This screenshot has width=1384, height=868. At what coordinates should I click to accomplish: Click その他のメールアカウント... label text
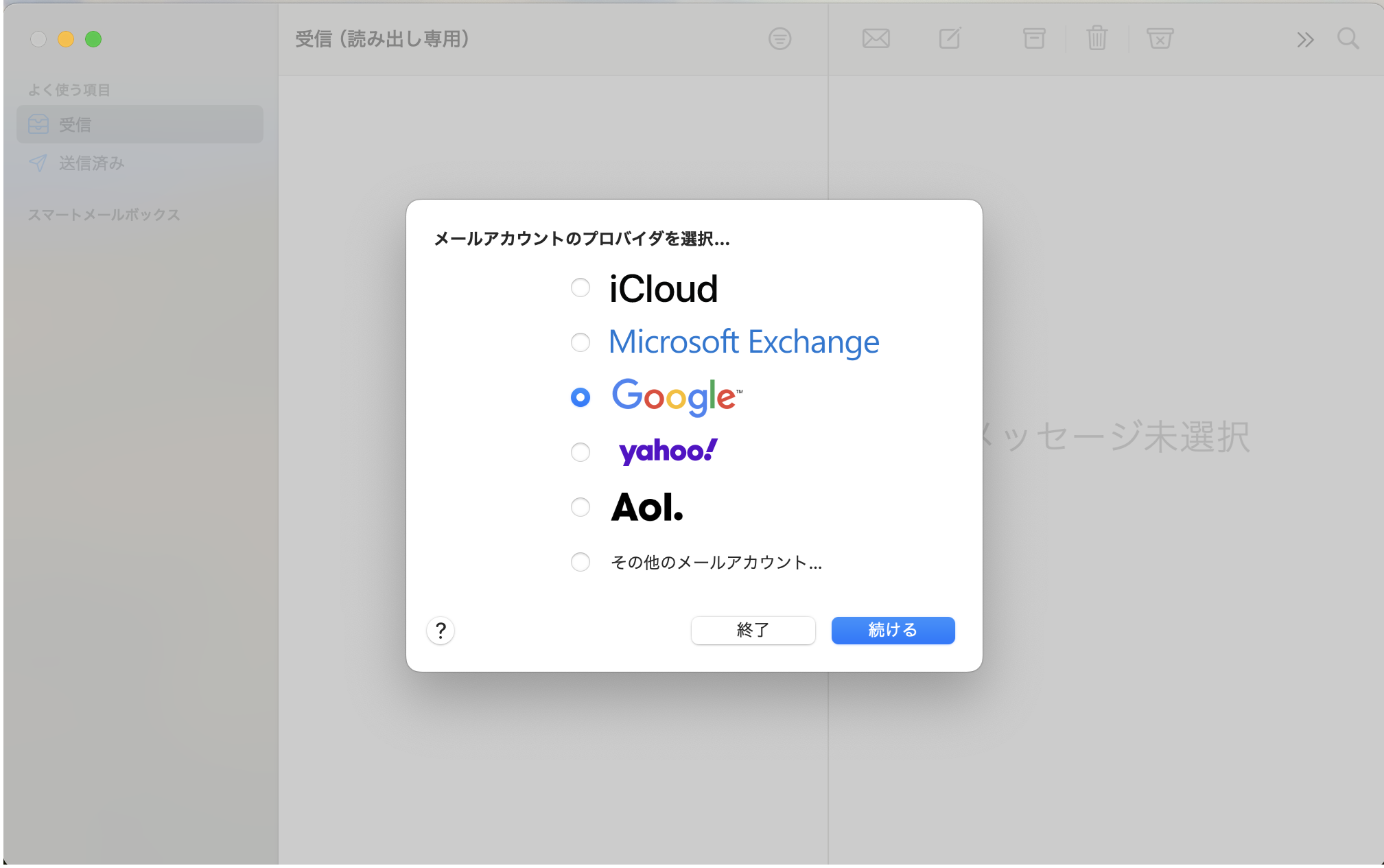[x=716, y=563]
